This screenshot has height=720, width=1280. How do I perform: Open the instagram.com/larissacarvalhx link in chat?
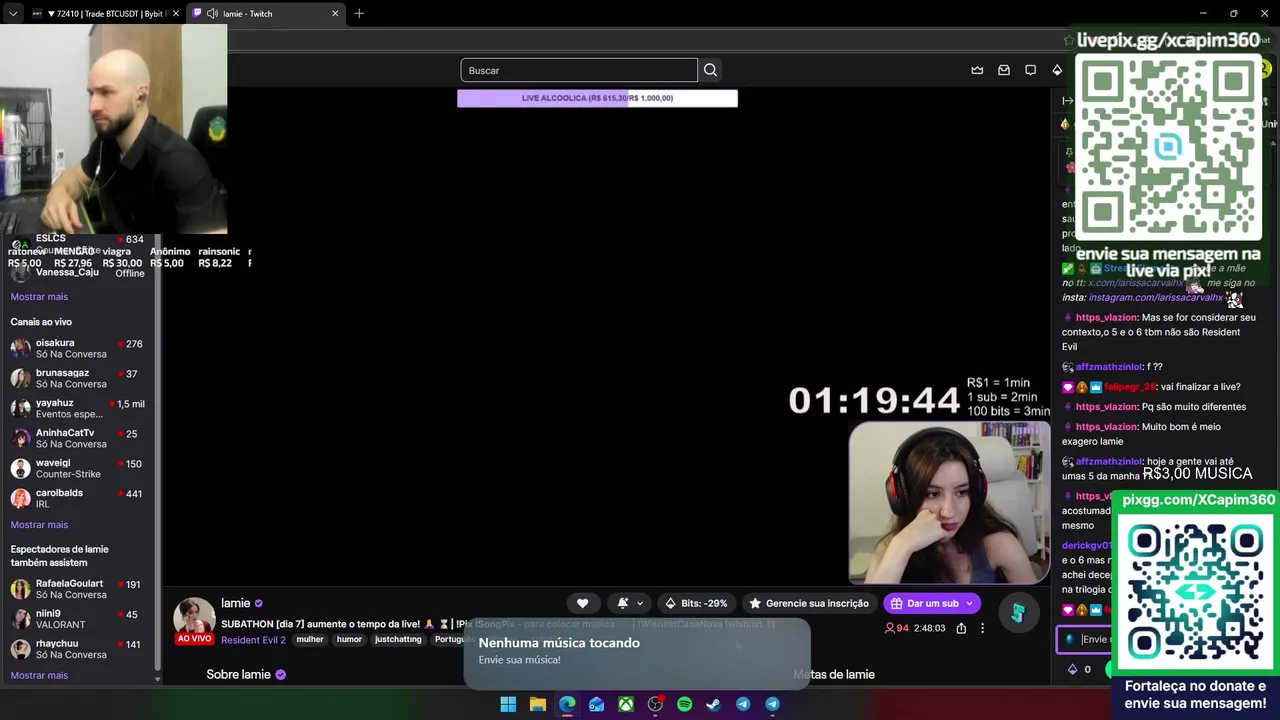pyautogui.click(x=1155, y=298)
